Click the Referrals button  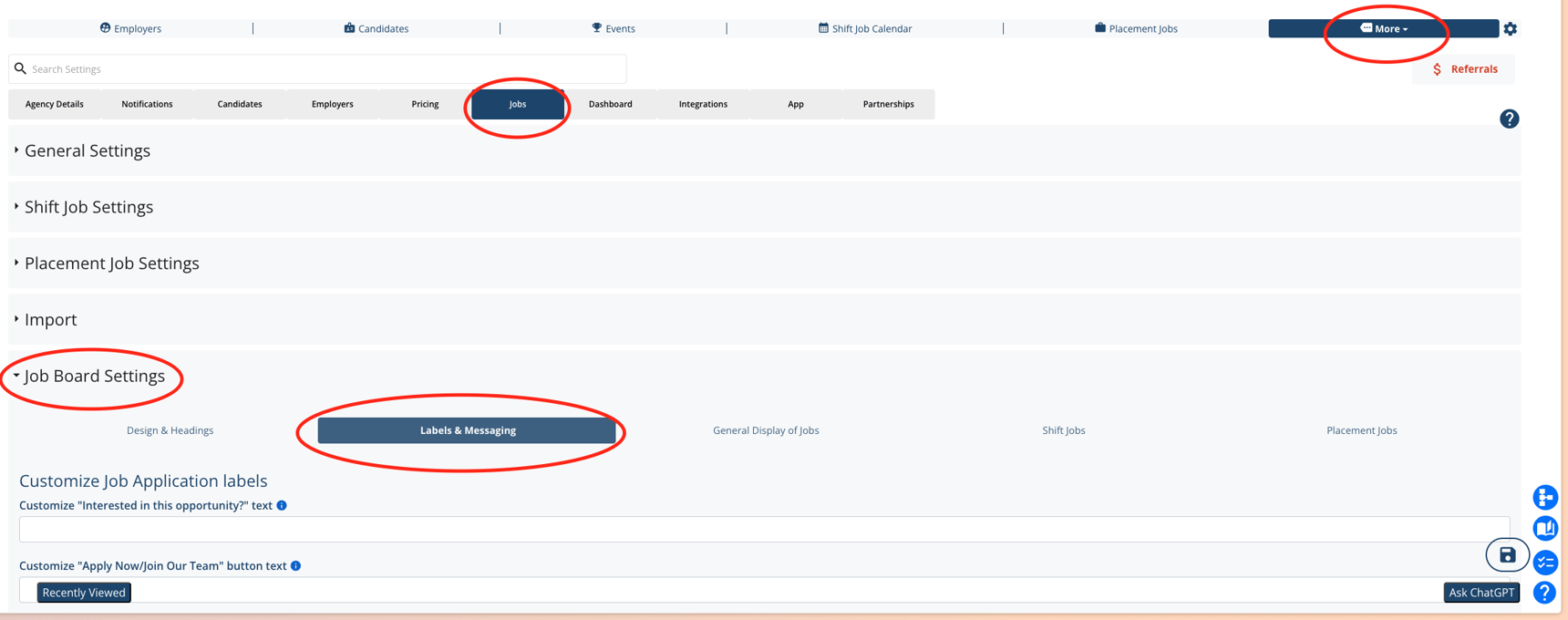tap(1464, 69)
